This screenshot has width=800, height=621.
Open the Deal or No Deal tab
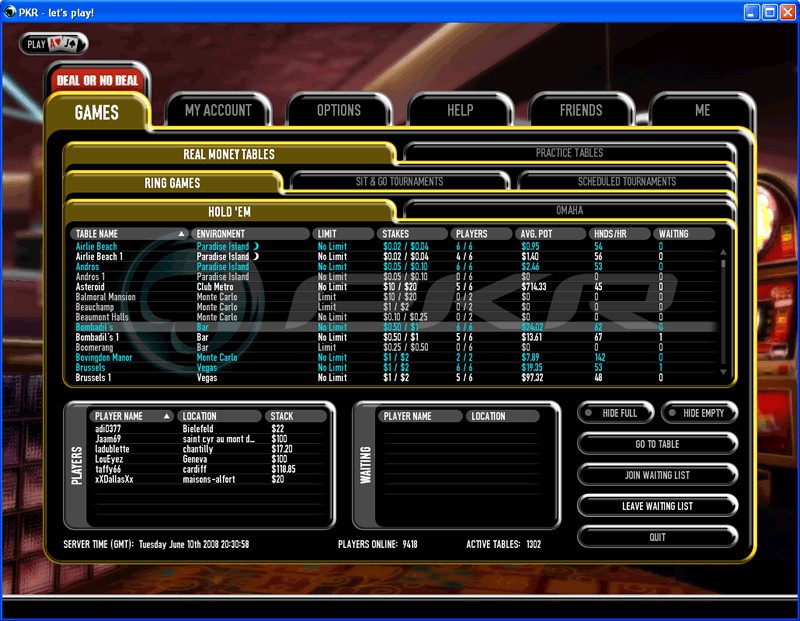(x=97, y=80)
